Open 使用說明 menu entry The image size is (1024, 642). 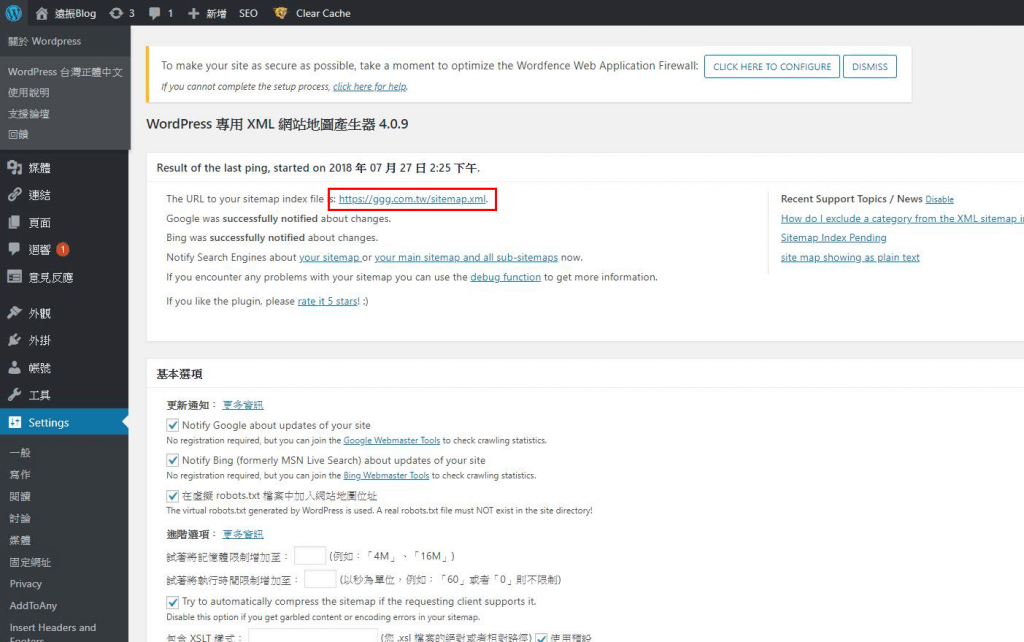click(x=29, y=93)
